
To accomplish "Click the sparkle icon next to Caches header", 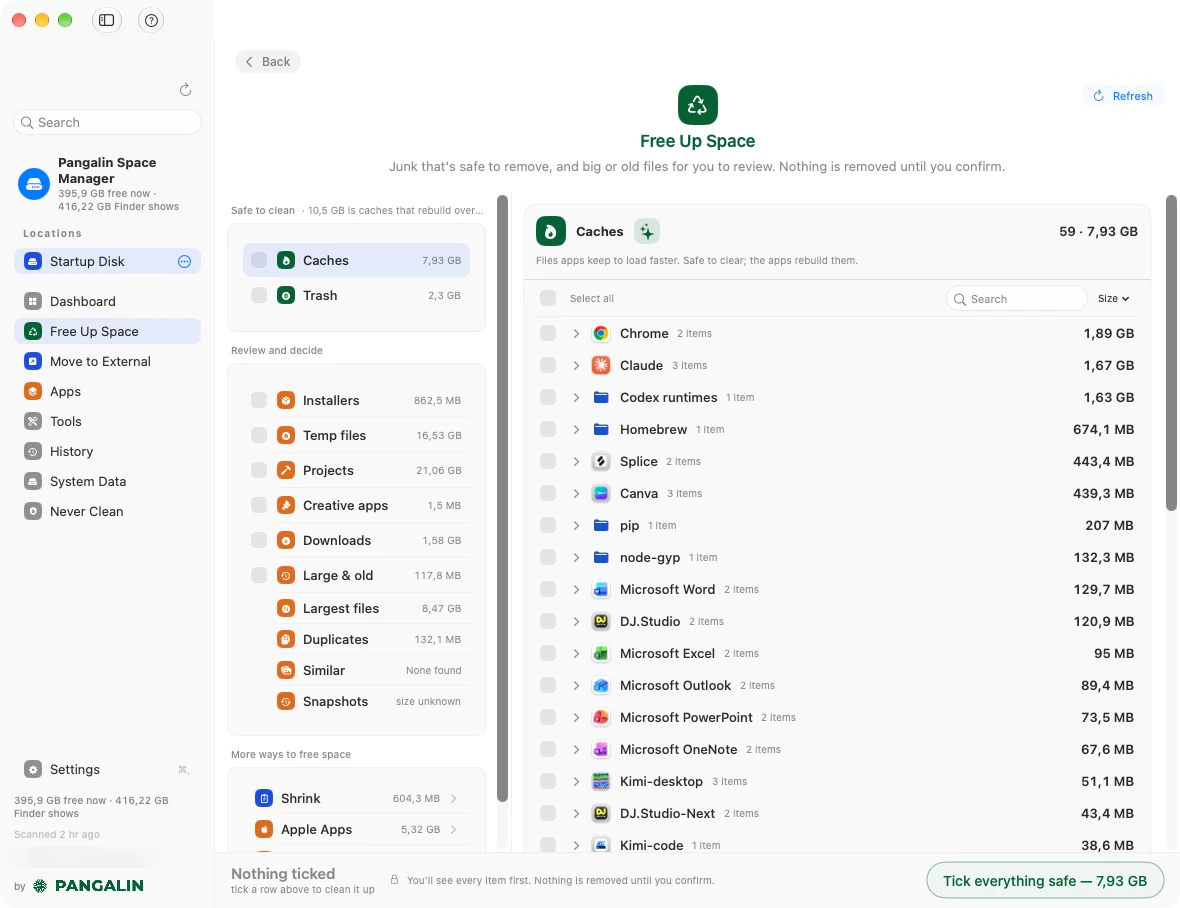I will (x=646, y=231).
